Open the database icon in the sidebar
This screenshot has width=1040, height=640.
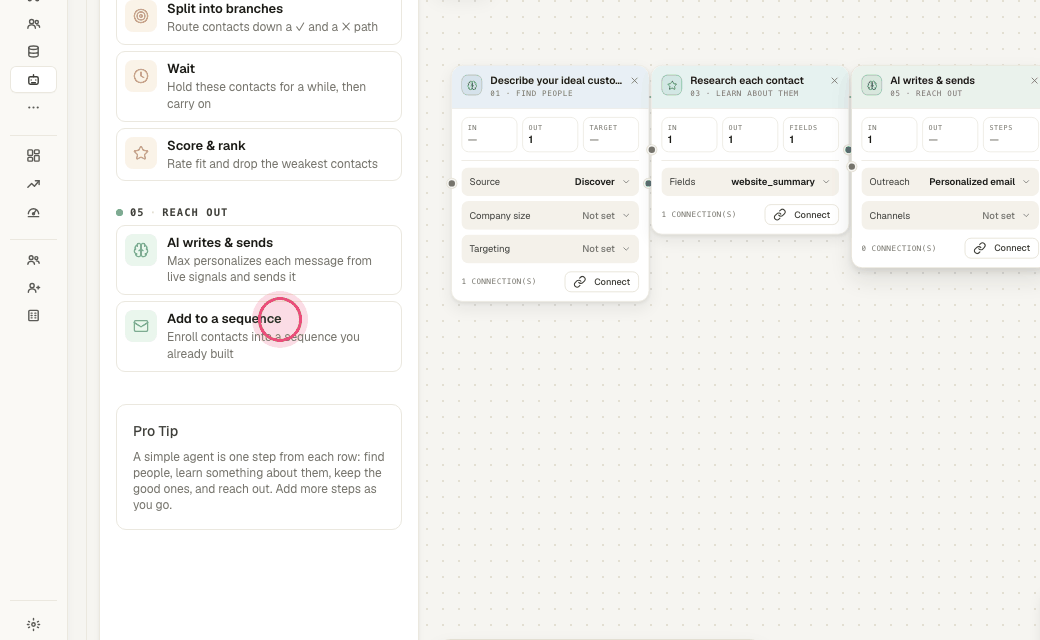click(33, 52)
